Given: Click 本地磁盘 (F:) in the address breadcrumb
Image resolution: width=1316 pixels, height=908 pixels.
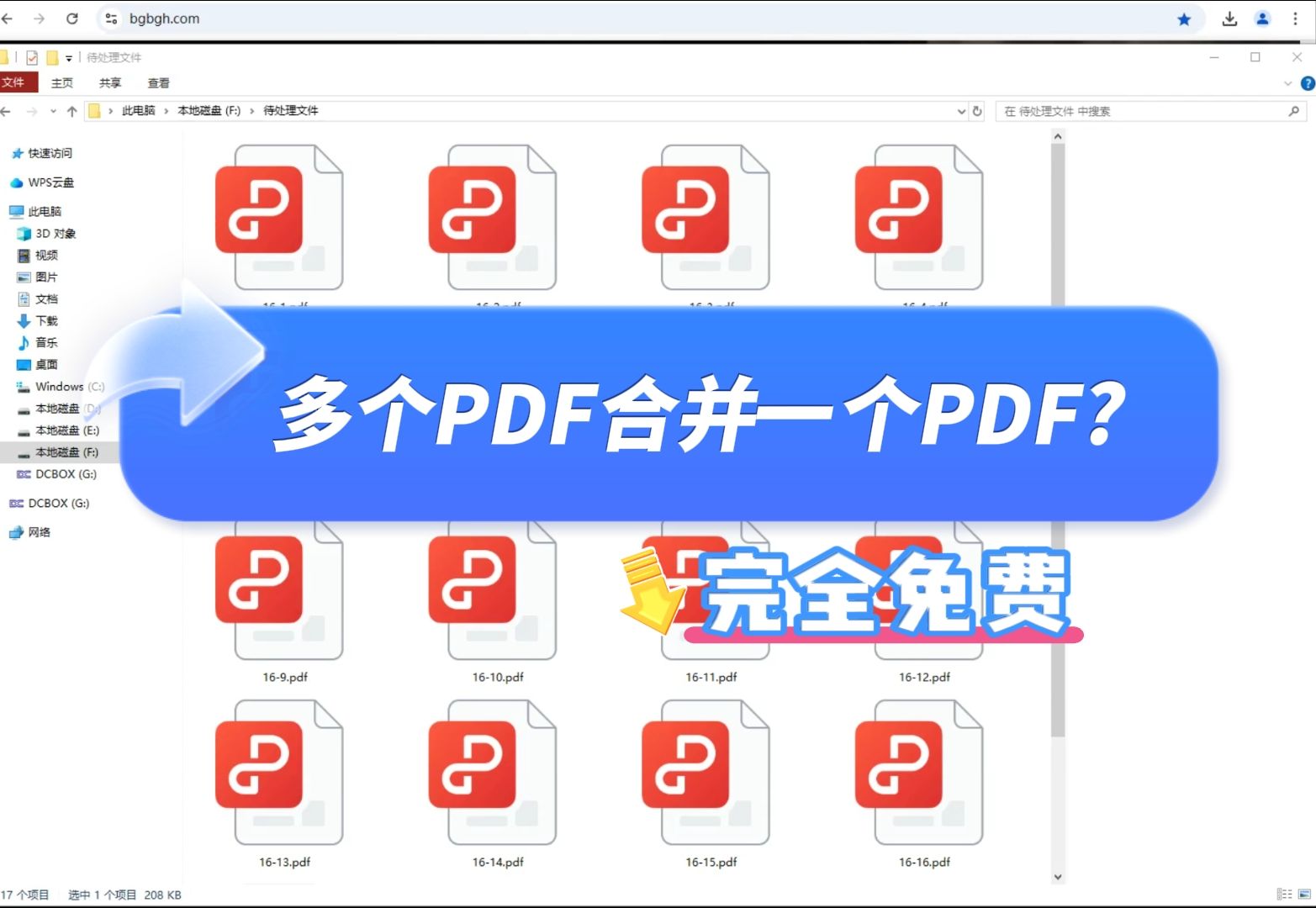Looking at the screenshot, I should point(209,111).
